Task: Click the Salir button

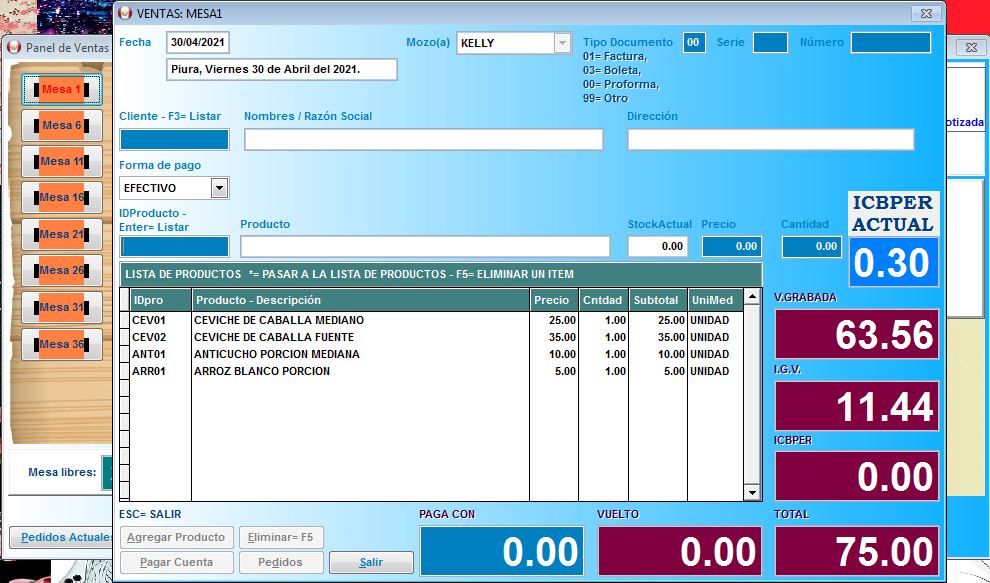Action: pyautogui.click(x=371, y=563)
